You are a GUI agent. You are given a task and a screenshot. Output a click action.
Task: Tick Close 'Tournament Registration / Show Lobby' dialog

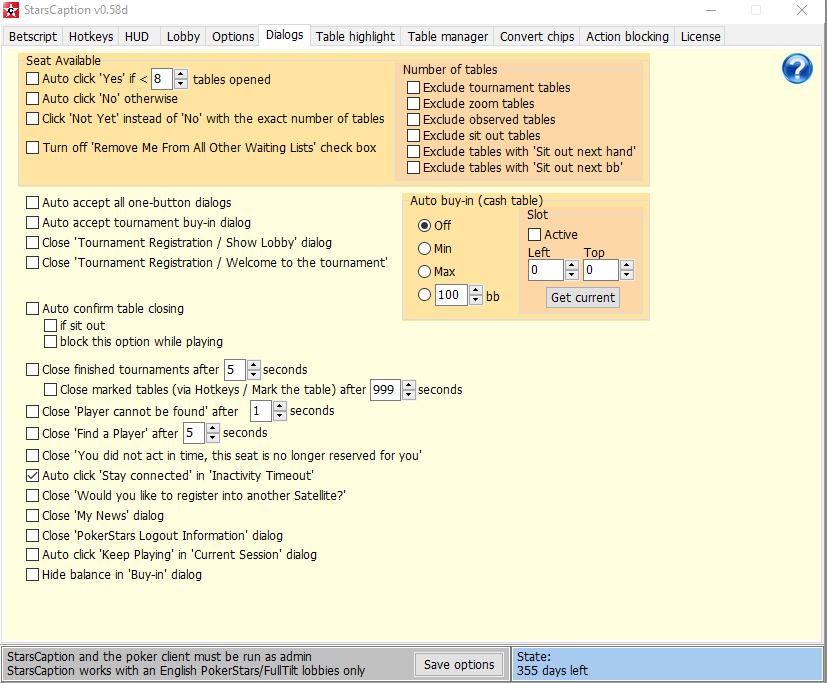(33, 243)
